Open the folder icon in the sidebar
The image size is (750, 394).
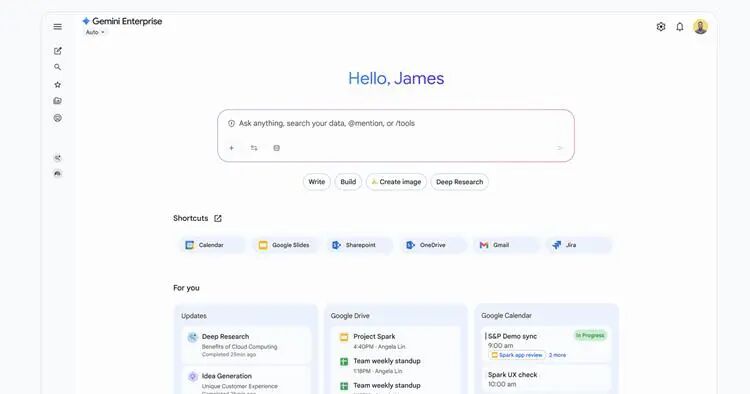coord(57,101)
